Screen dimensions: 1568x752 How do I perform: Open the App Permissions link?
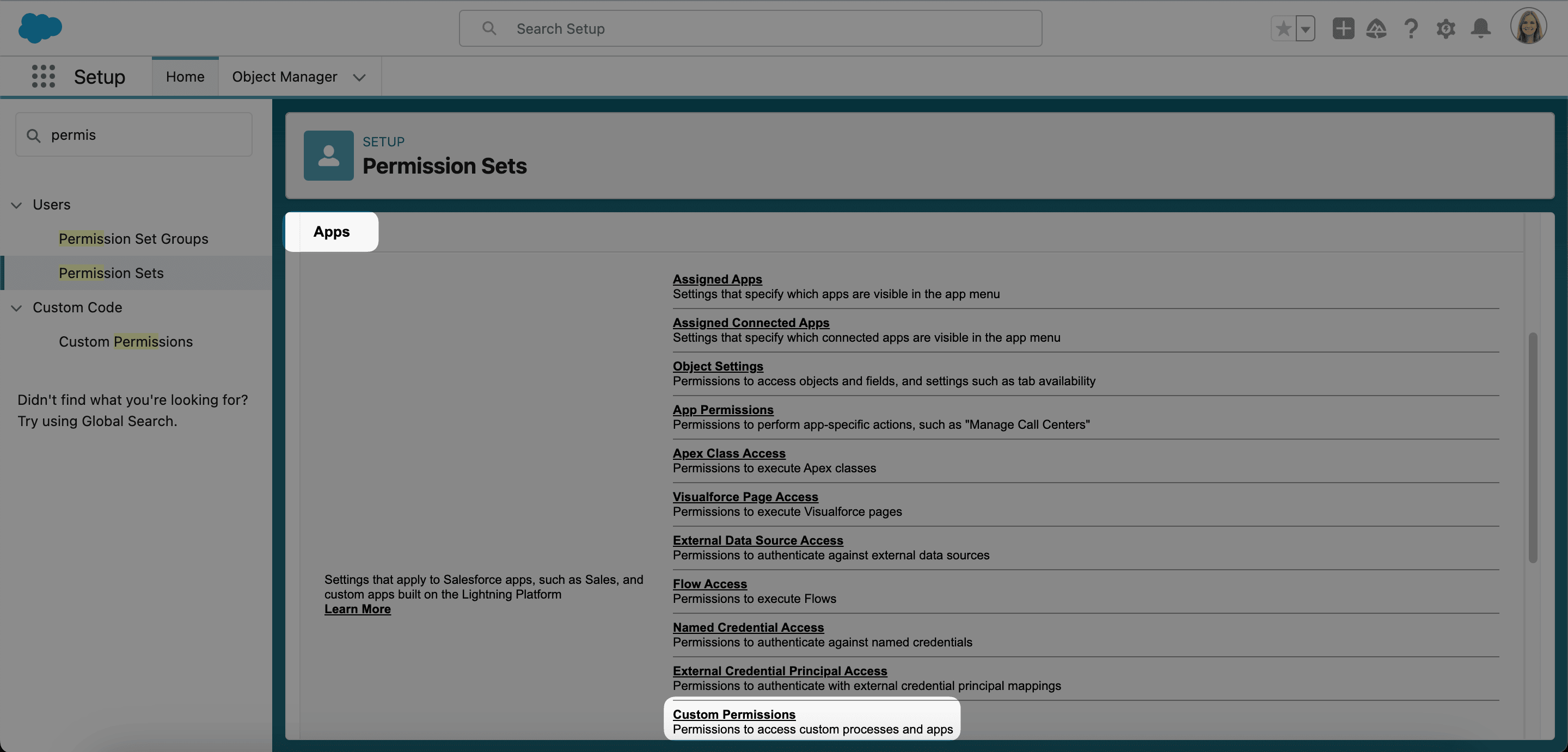point(723,409)
